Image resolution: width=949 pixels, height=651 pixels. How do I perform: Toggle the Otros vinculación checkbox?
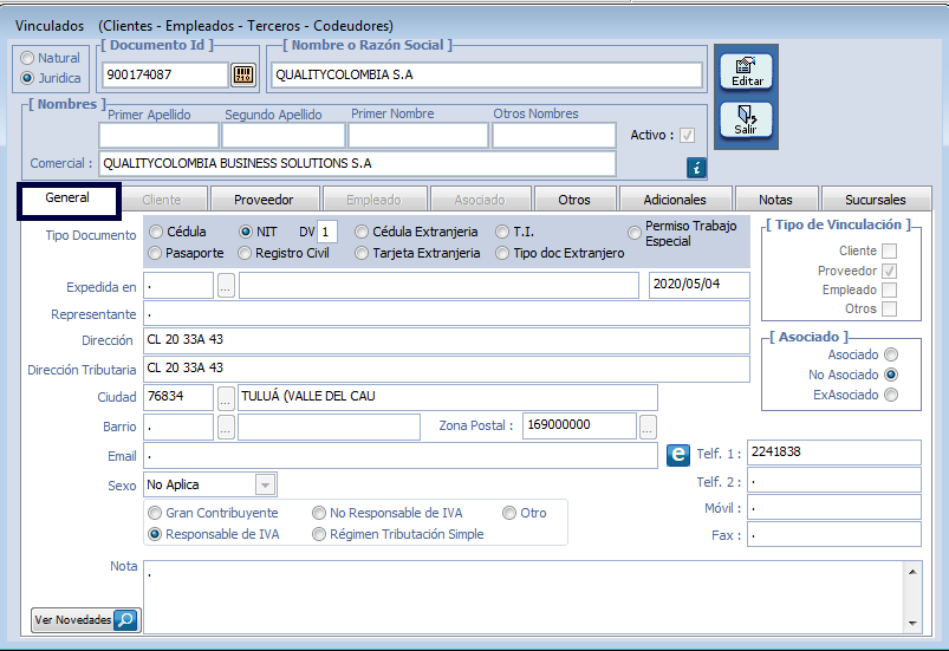click(889, 309)
